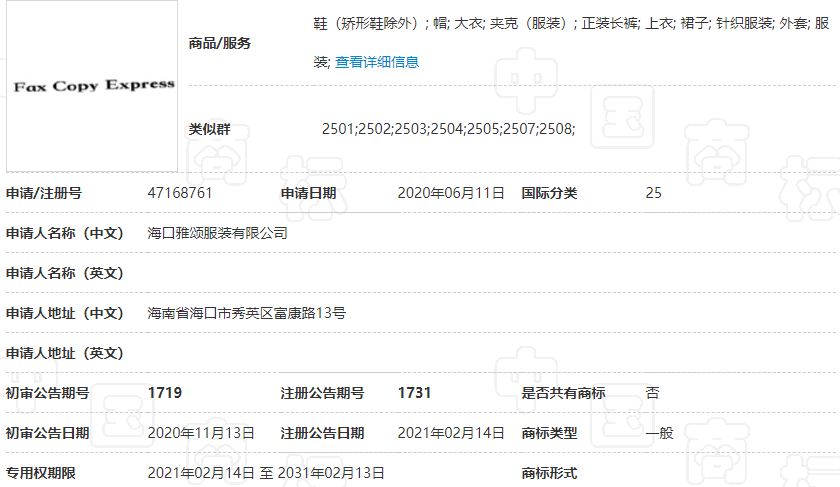This screenshot has width=840, height=487.
Task: Click the Fax Copy Express trademark image
Action: 92,86
